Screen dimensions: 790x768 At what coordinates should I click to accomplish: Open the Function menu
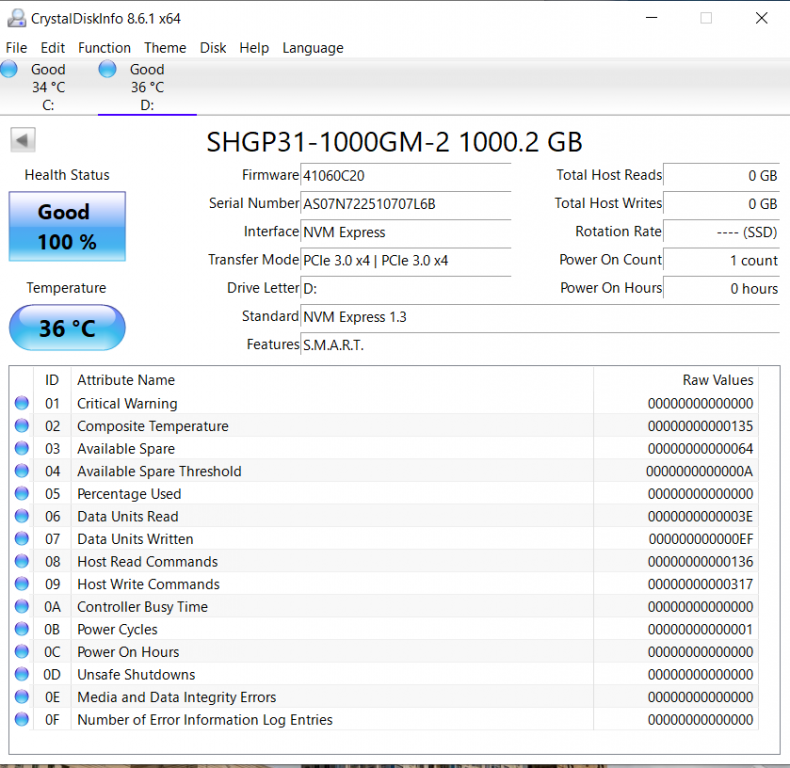pos(104,48)
